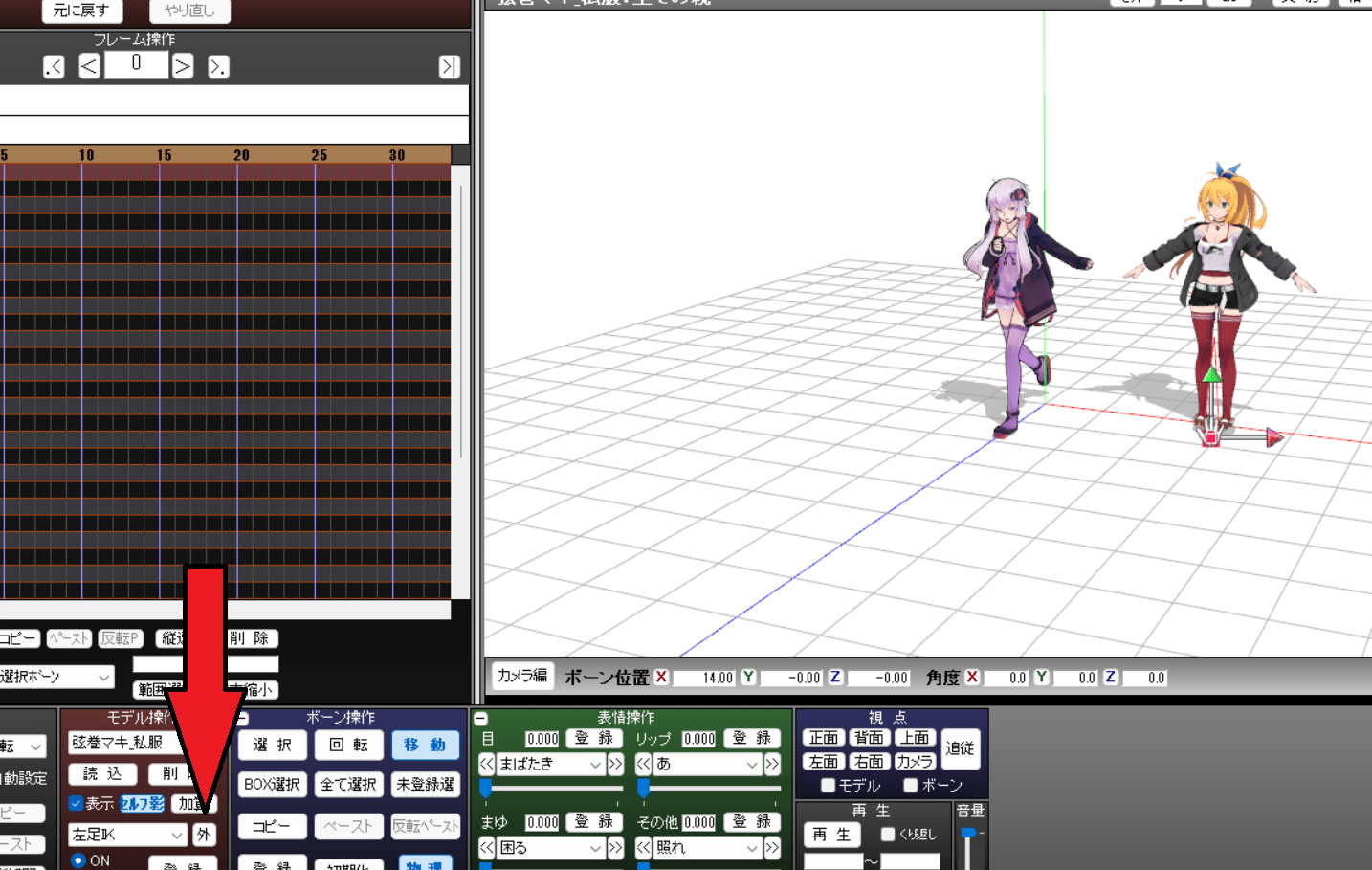1372x870 pixels.
Task: Next other morph '>>' beside 照れ
Action: click(x=772, y=848)
